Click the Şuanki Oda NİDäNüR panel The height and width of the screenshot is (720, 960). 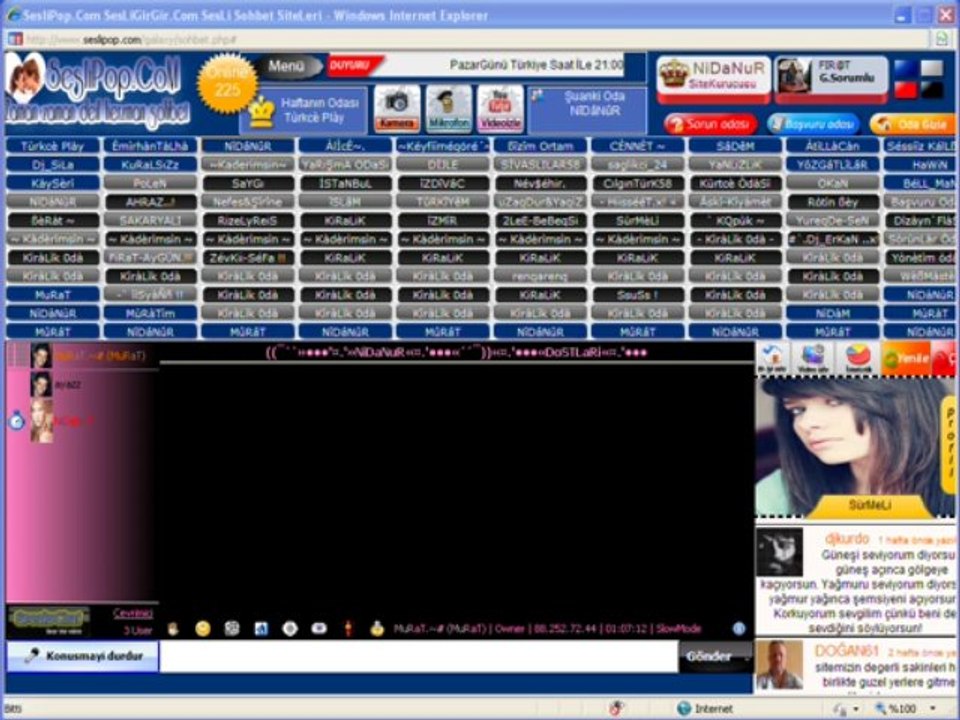pos(587,110)
